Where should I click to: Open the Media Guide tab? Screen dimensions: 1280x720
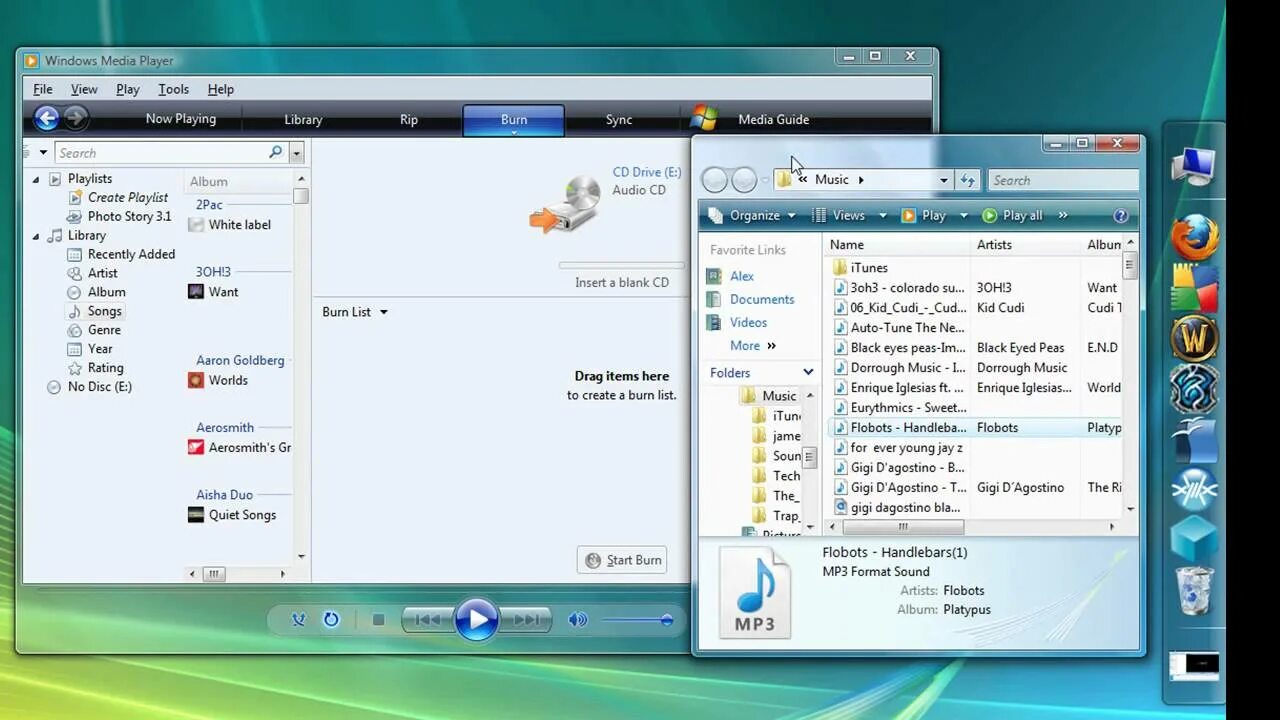pyautogui.click(x=773, y=119)
